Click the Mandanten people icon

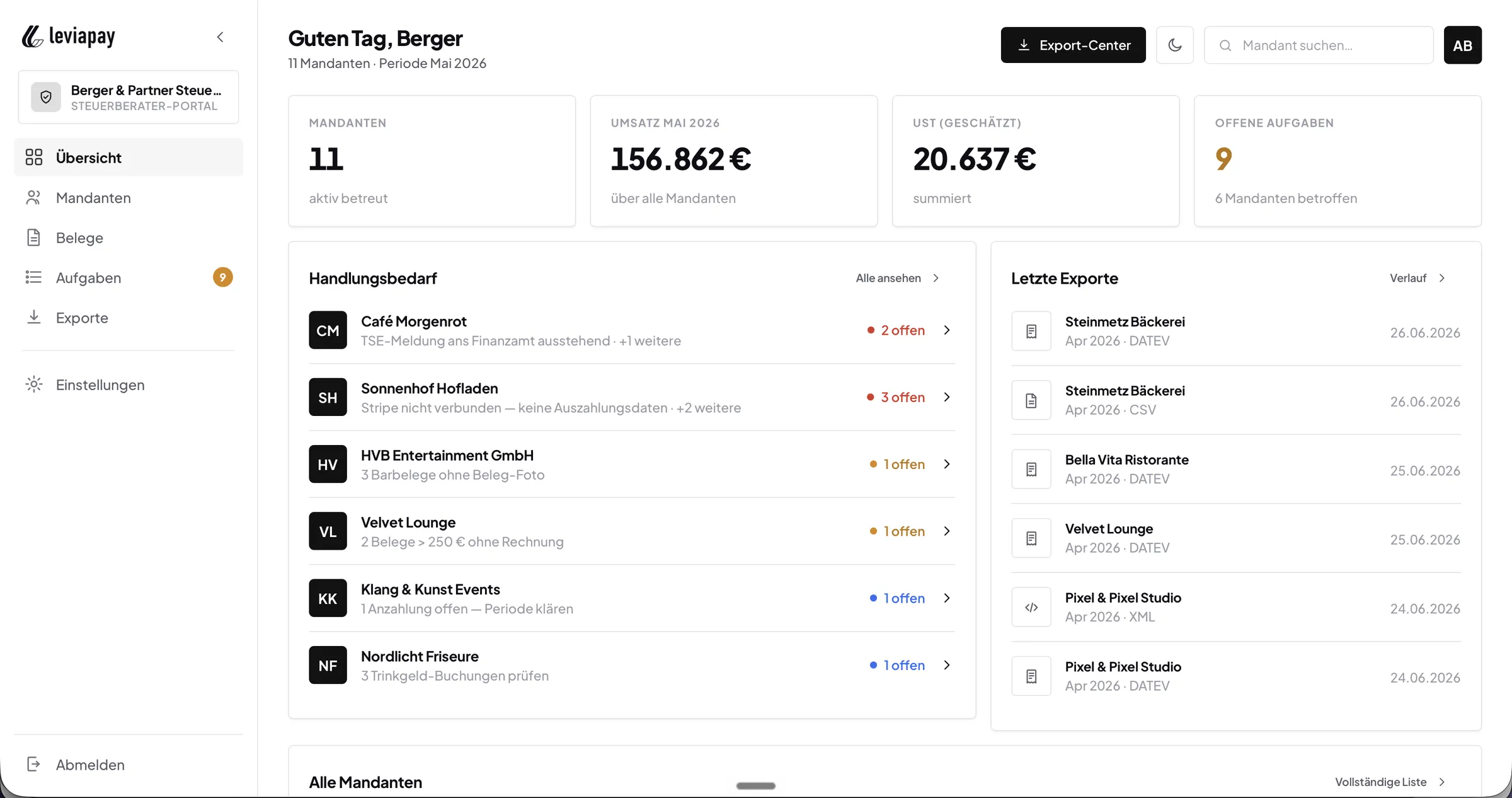[34, 197]
